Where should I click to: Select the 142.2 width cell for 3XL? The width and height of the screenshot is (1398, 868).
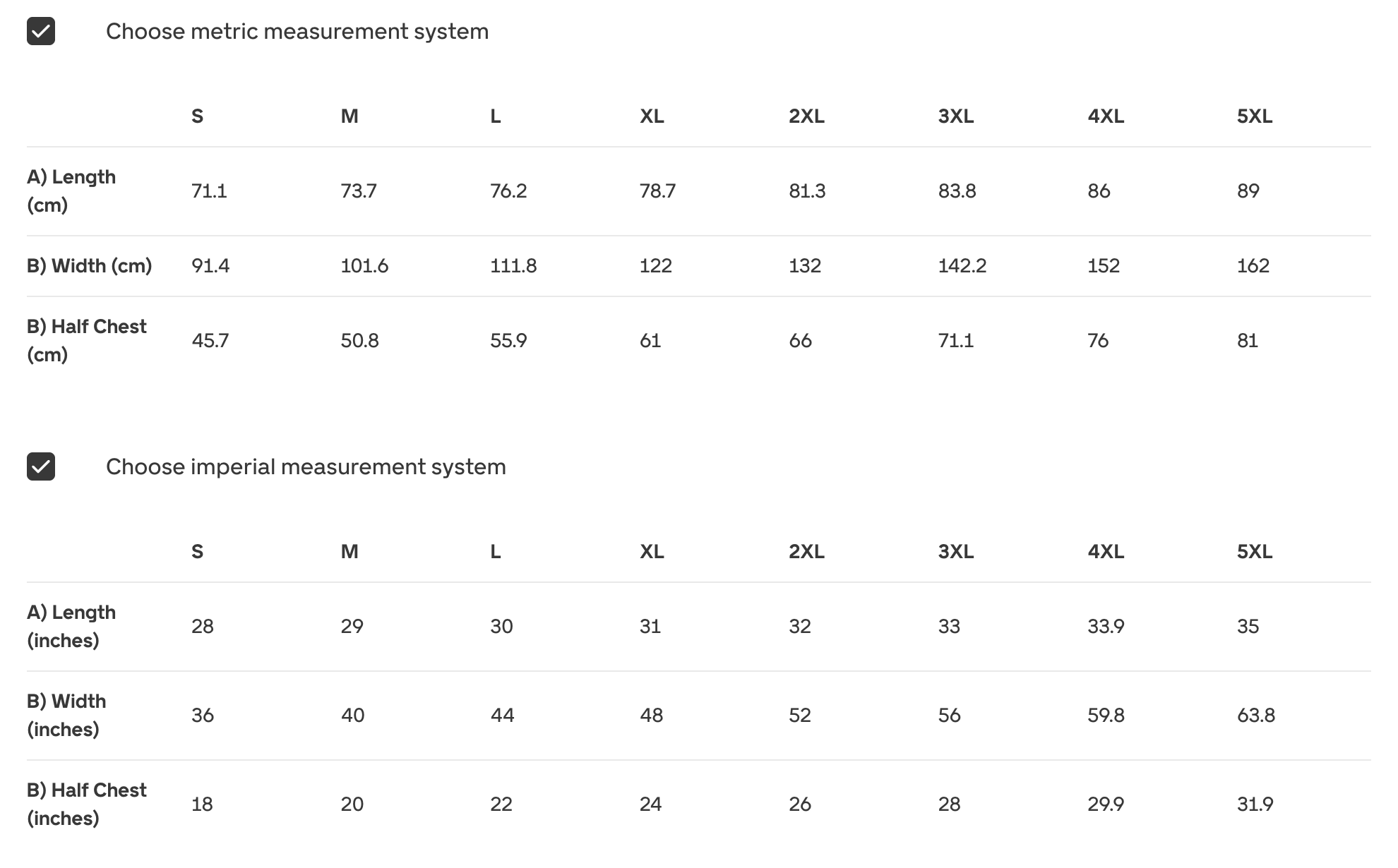coord(962,265)
